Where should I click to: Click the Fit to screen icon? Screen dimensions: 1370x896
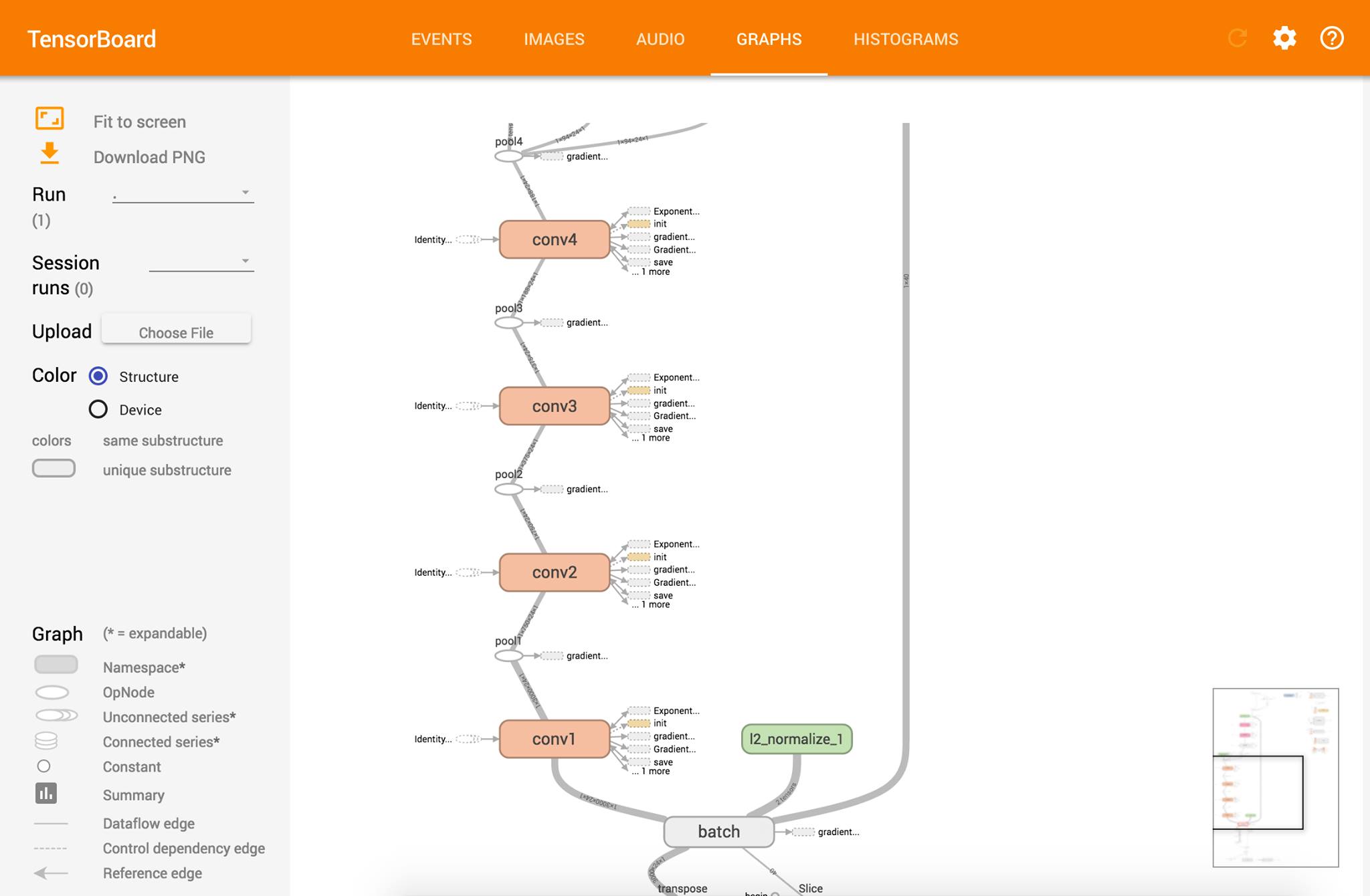coord(50,119)
